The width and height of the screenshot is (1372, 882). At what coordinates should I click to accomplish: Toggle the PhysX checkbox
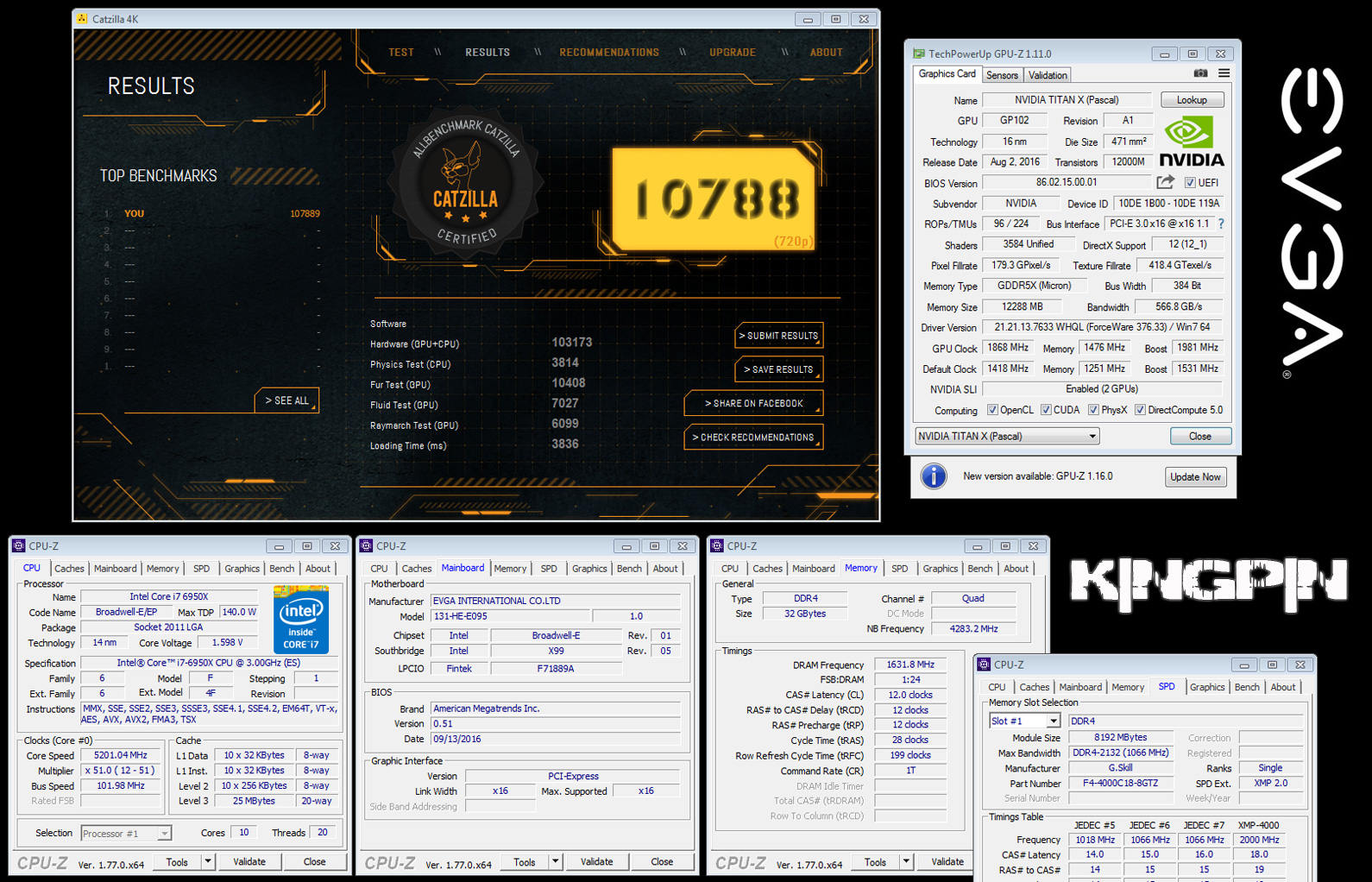(x=1093, y=410)
